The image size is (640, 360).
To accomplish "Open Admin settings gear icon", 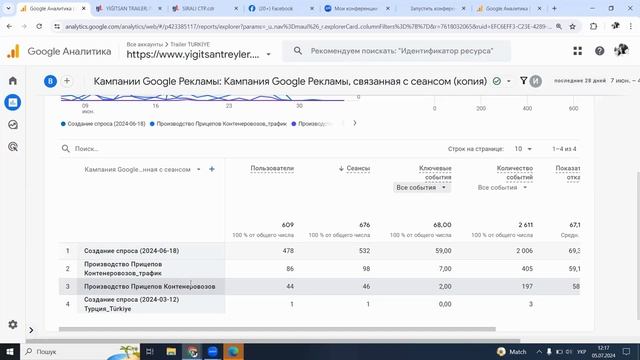I will (x=13, y=324).
